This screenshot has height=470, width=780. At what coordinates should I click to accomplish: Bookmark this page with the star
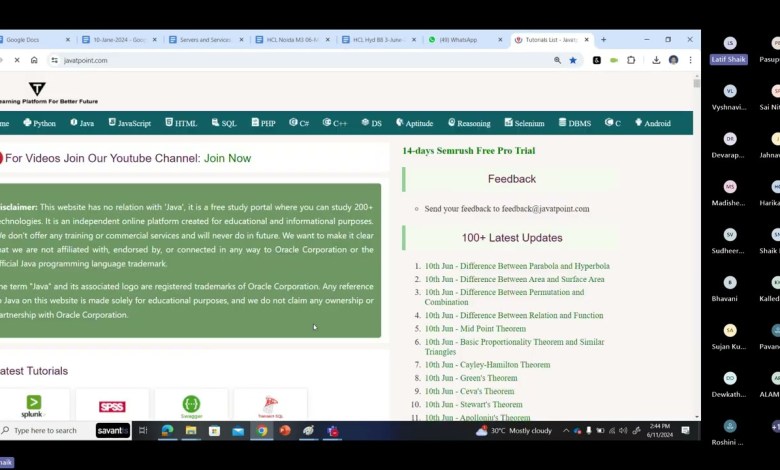573,60
